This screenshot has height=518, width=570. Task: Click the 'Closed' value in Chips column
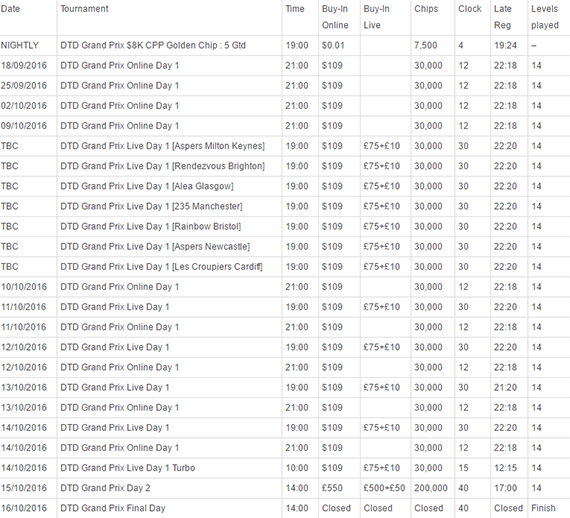(x=429, y=508)
